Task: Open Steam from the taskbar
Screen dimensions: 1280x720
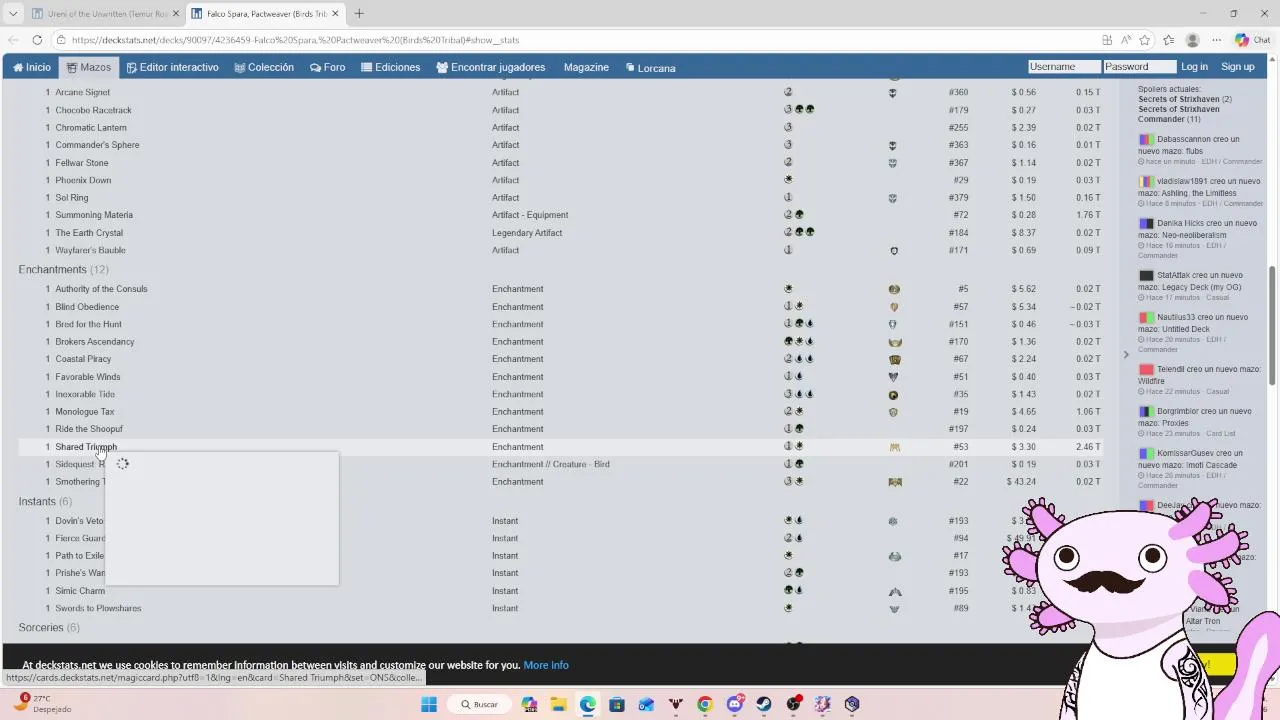Action: pos(764,704)
